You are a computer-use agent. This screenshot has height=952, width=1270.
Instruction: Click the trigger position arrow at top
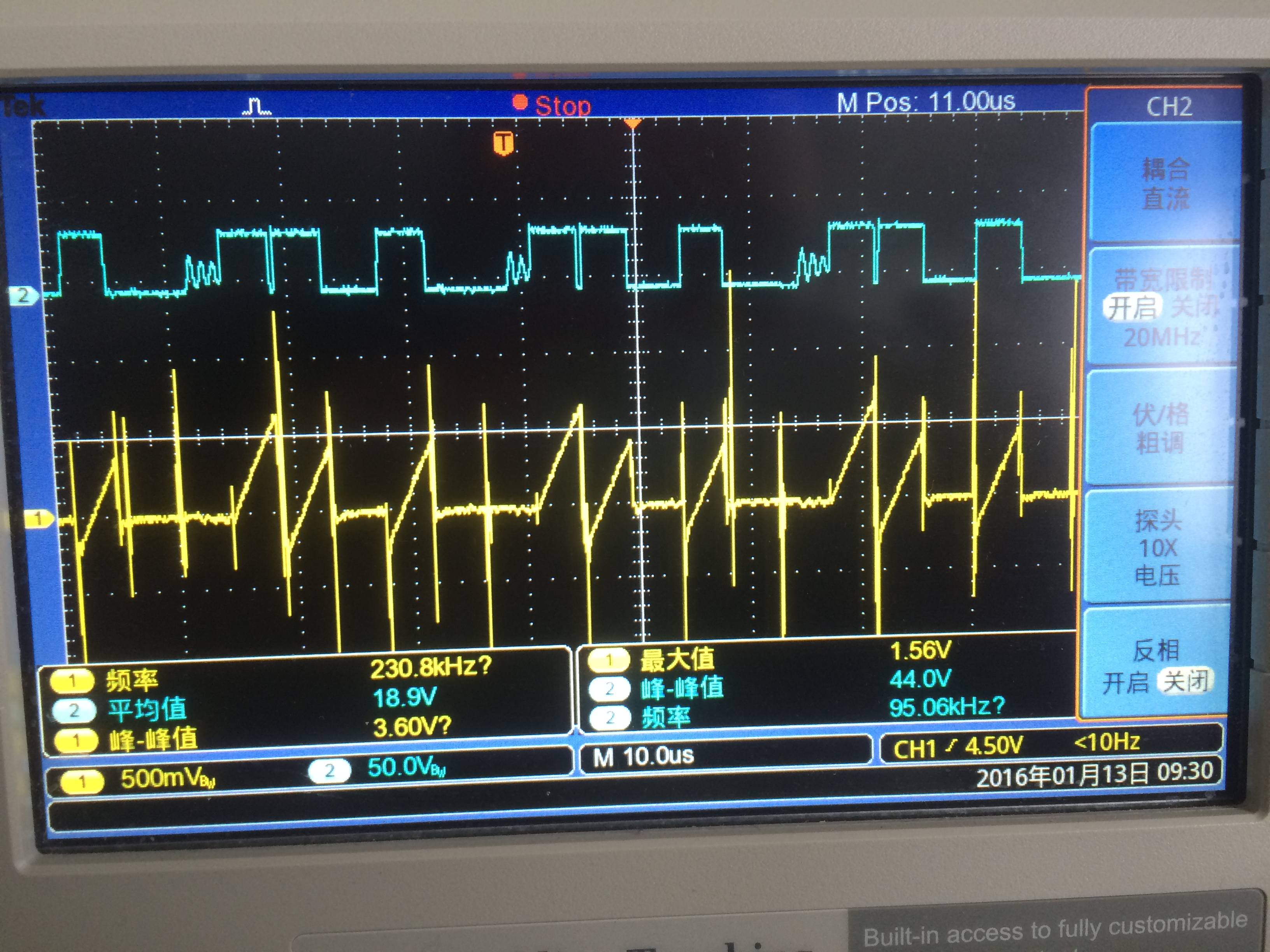[632, 123]
